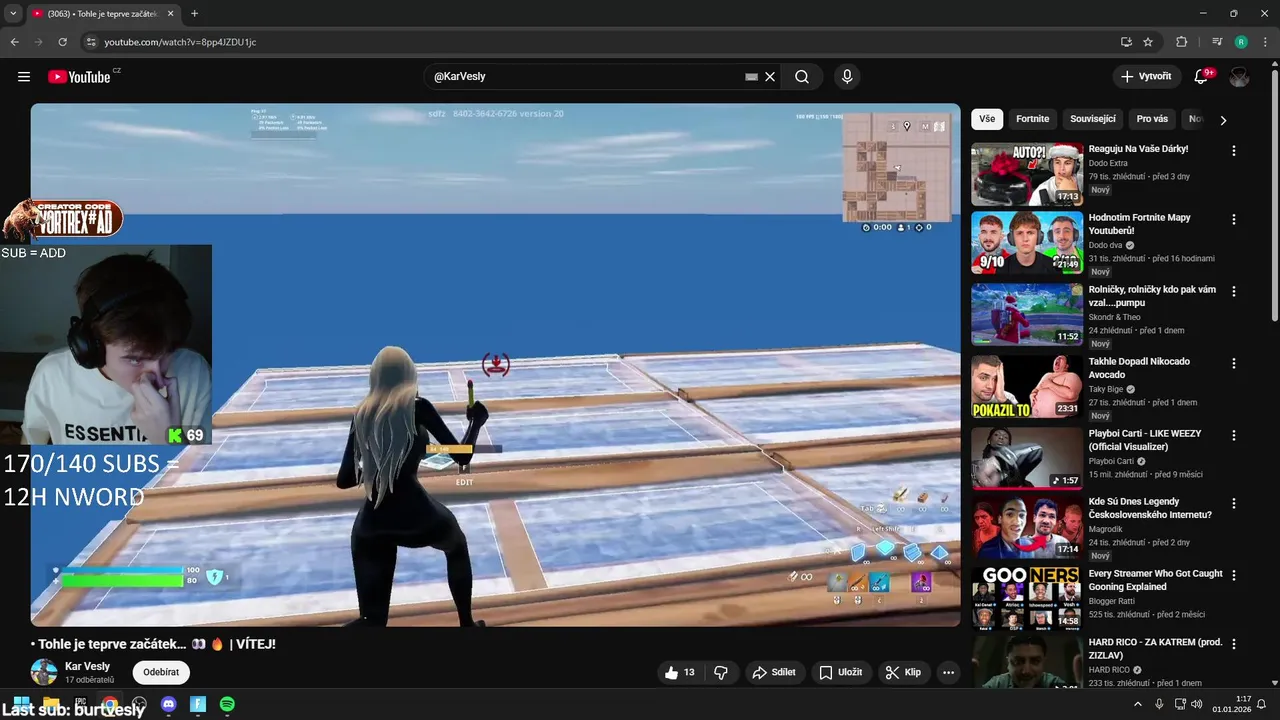Dislike the video with thumbs down
Viewport: 1280px width, 720px height.
(x=721, y=673)
